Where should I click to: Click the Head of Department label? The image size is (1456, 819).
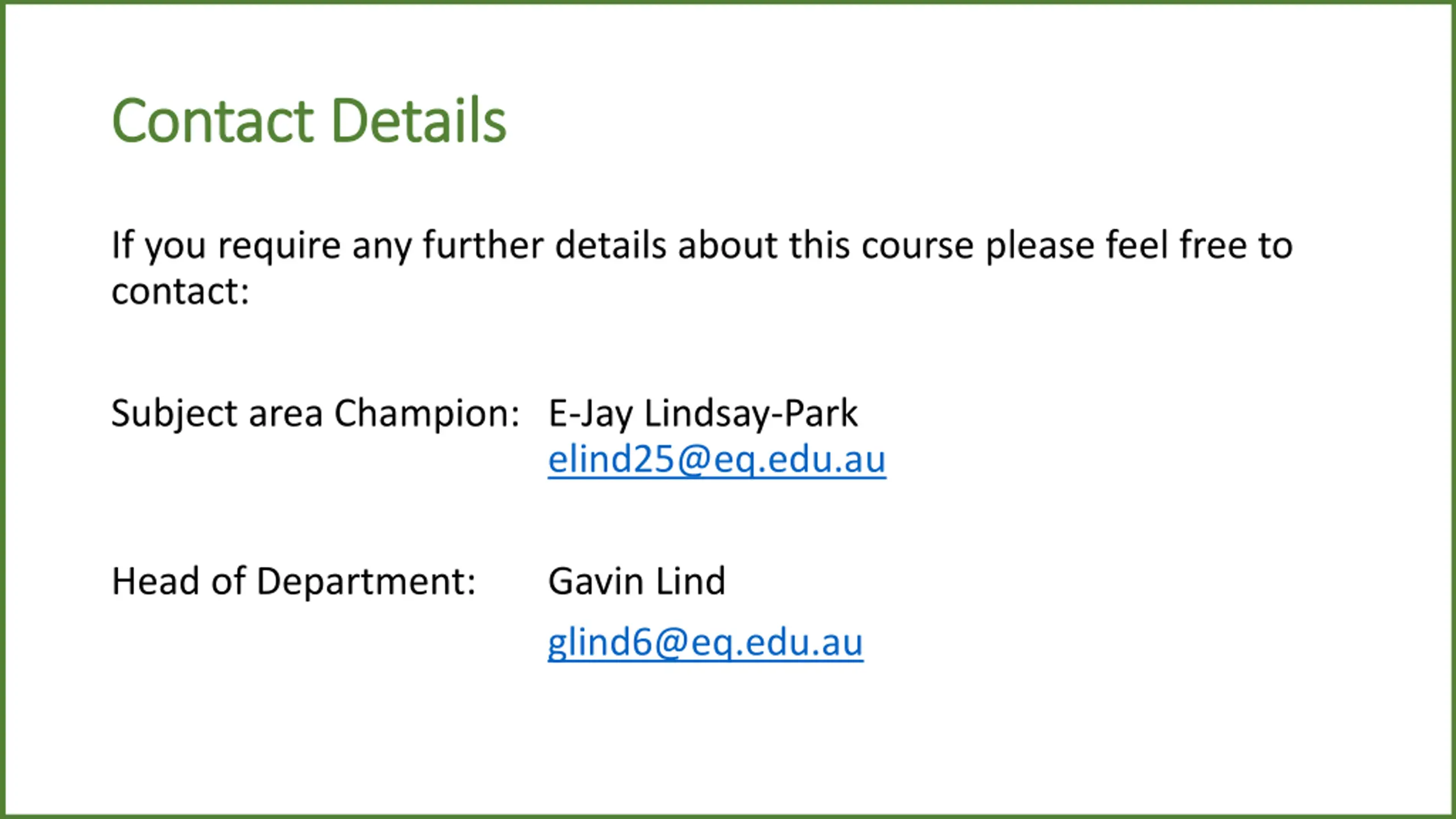coord(293,581)
